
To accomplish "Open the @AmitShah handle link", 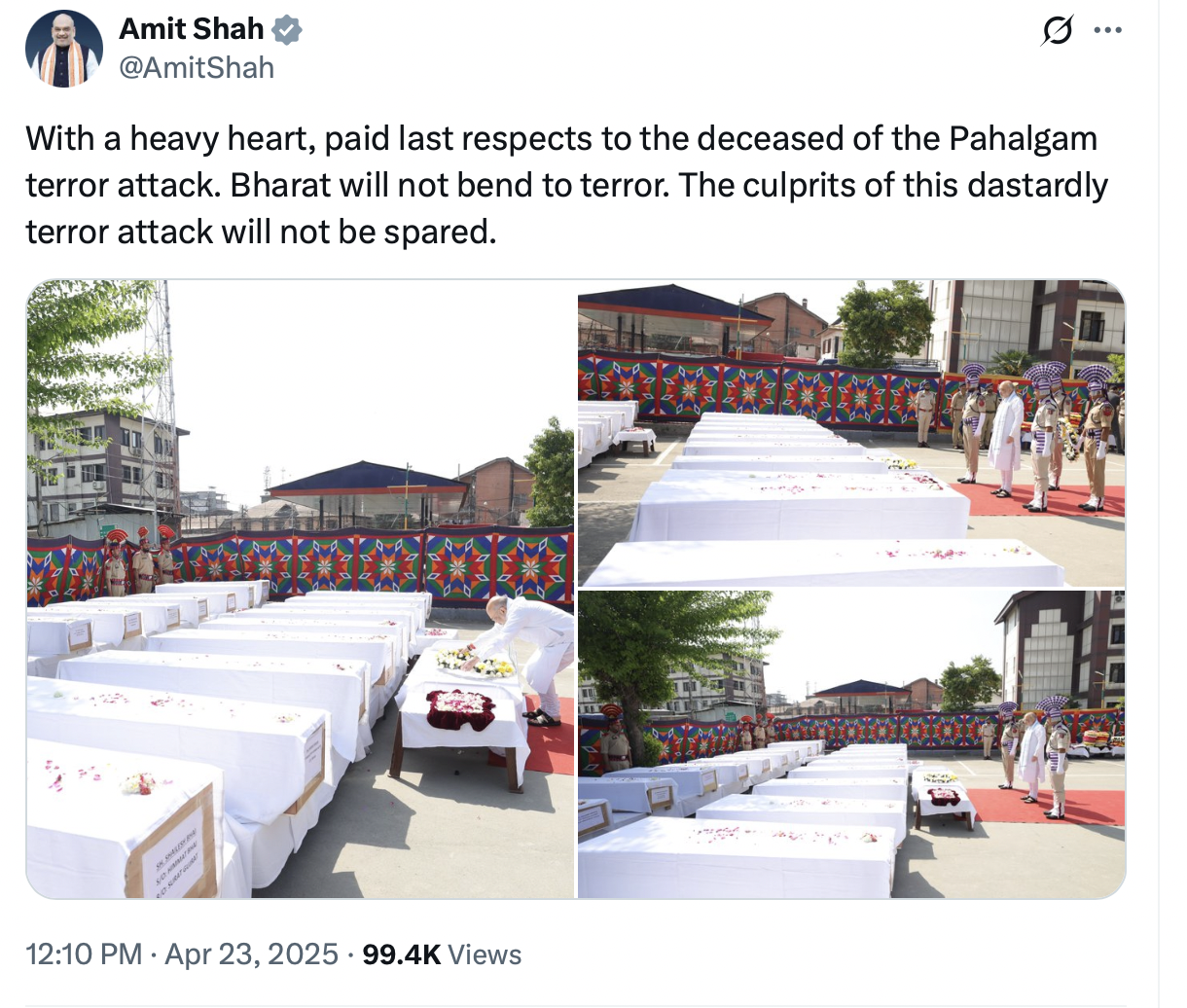I will click(197, 67).
